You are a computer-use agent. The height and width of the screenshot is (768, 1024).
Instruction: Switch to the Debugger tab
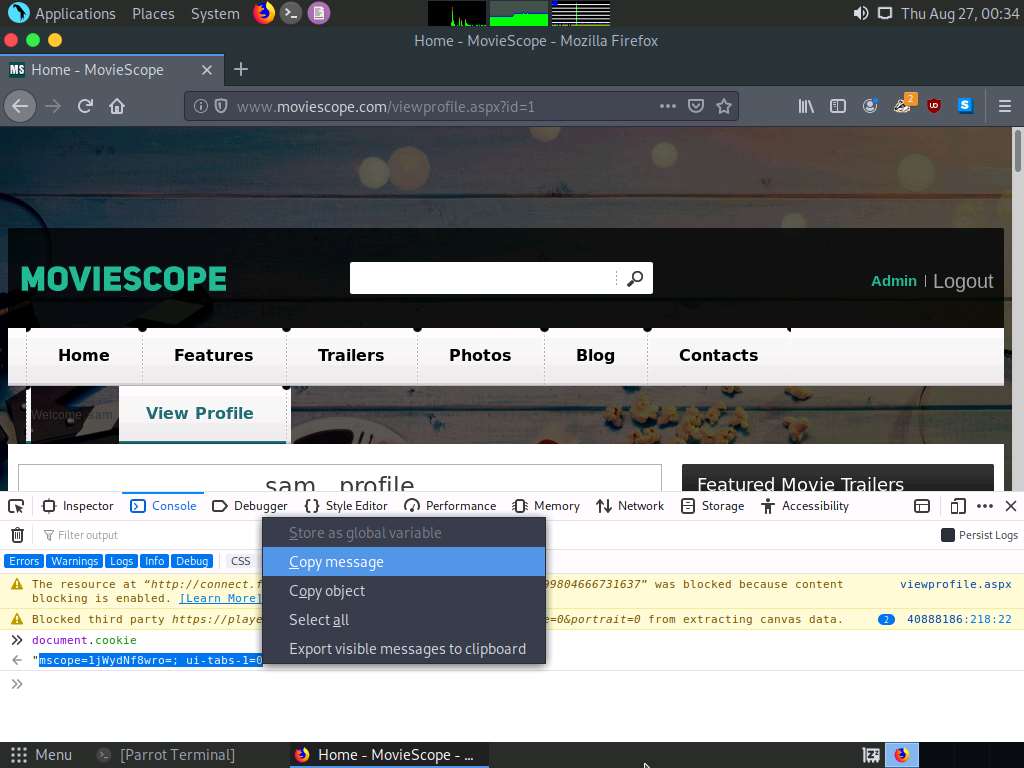point(258,506)
